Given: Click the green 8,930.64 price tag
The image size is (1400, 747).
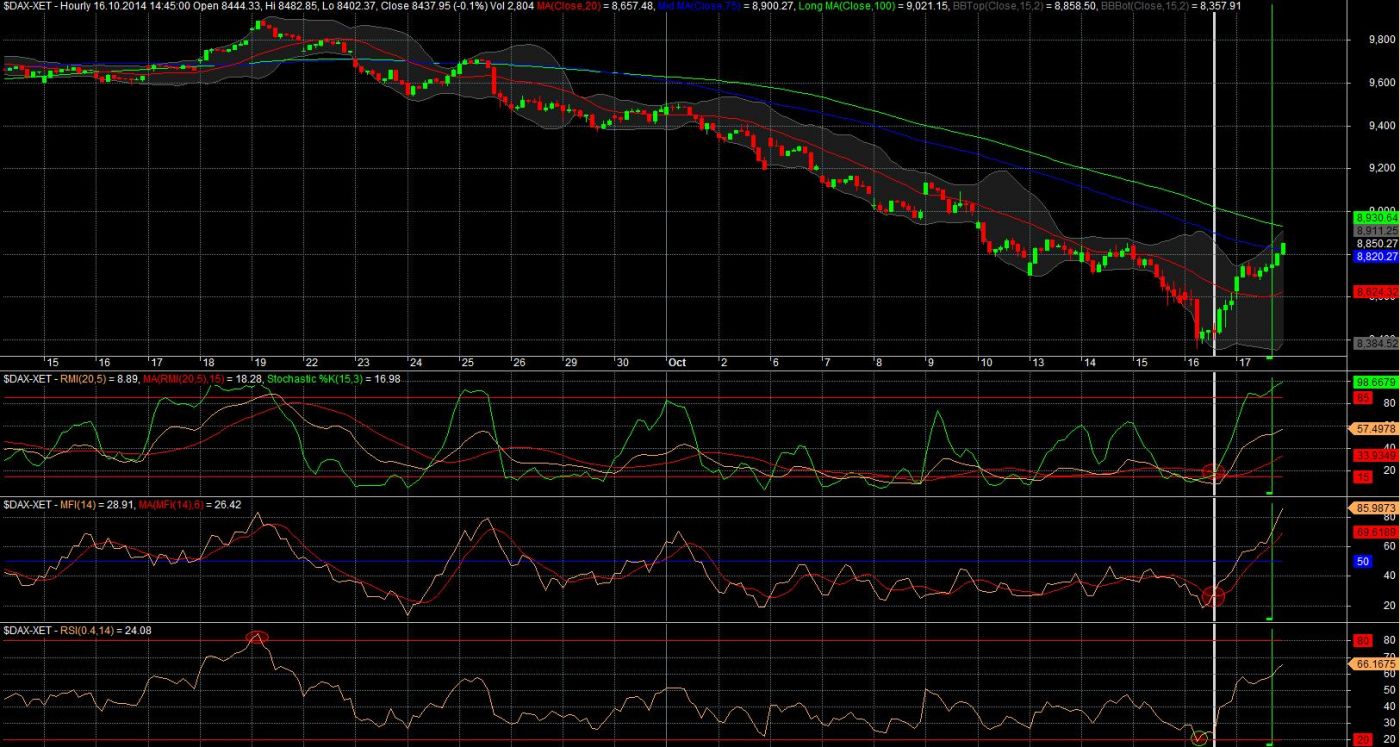Looking at the screenshot, I should click(1375, 217).
